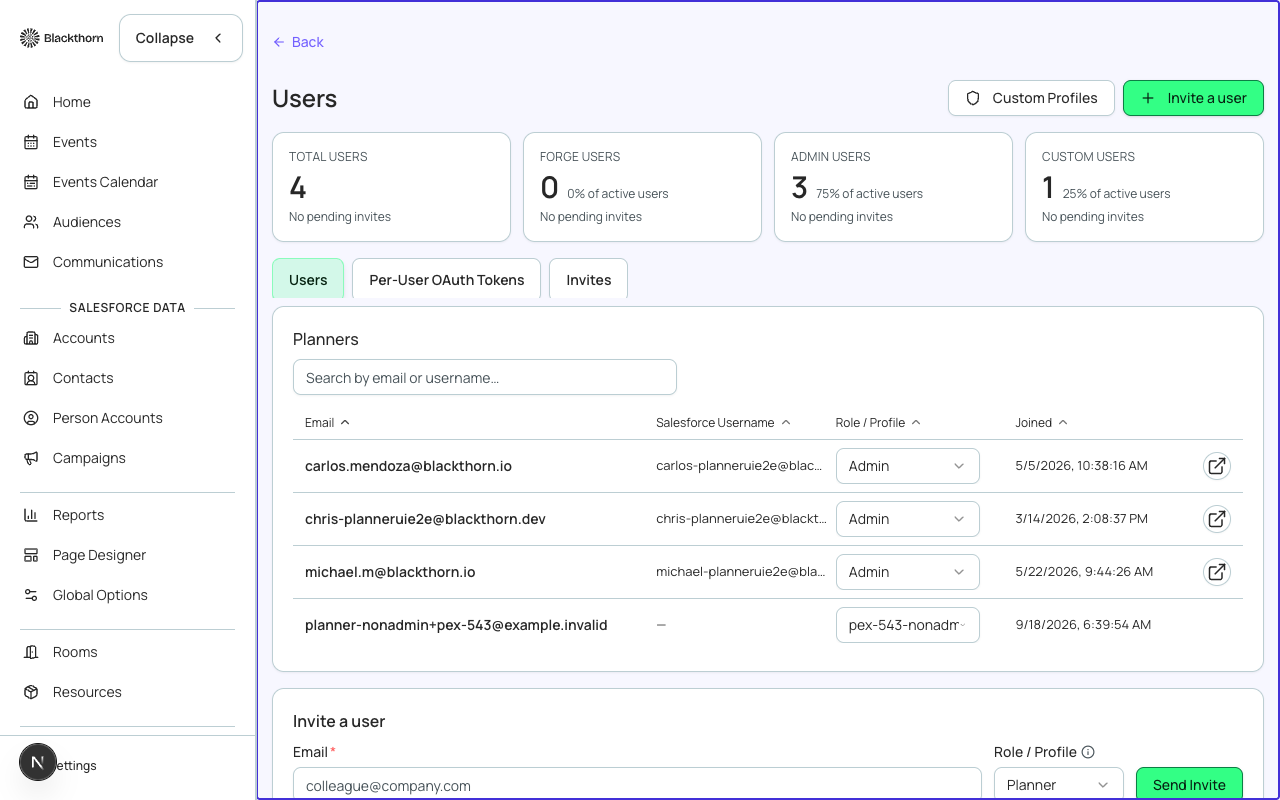
Task: Click joined date 9/18/2026, 6:39:54 AM
Action: click(1083, 625)
